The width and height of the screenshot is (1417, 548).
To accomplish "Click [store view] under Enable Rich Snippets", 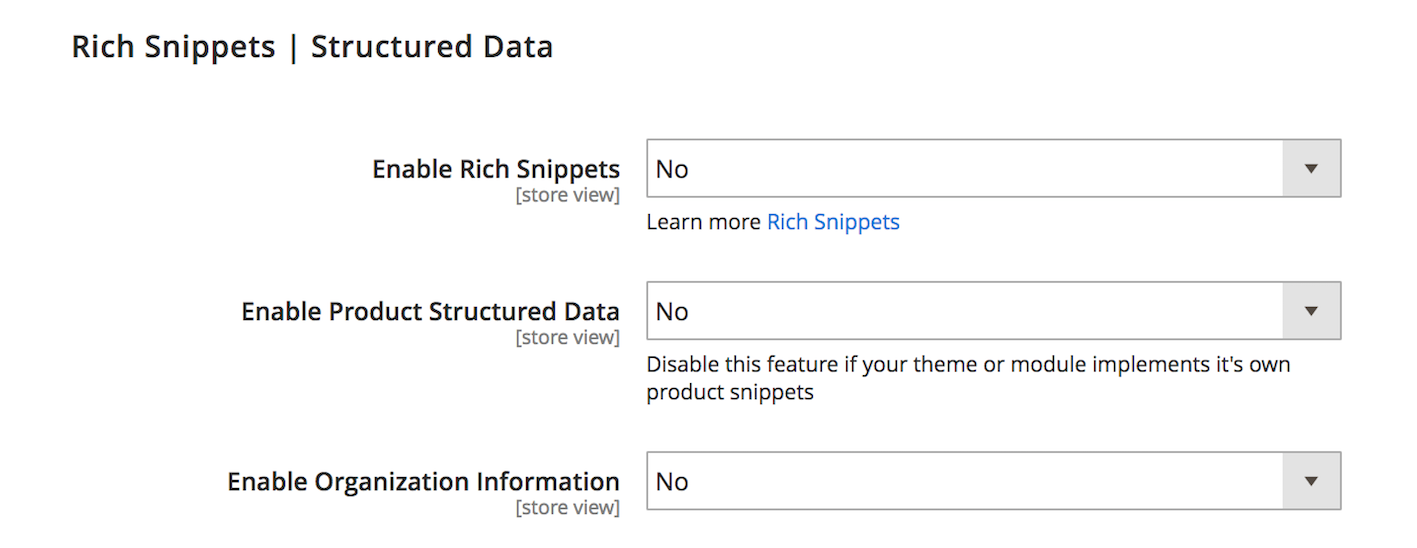I will click(x=567, y=195).
